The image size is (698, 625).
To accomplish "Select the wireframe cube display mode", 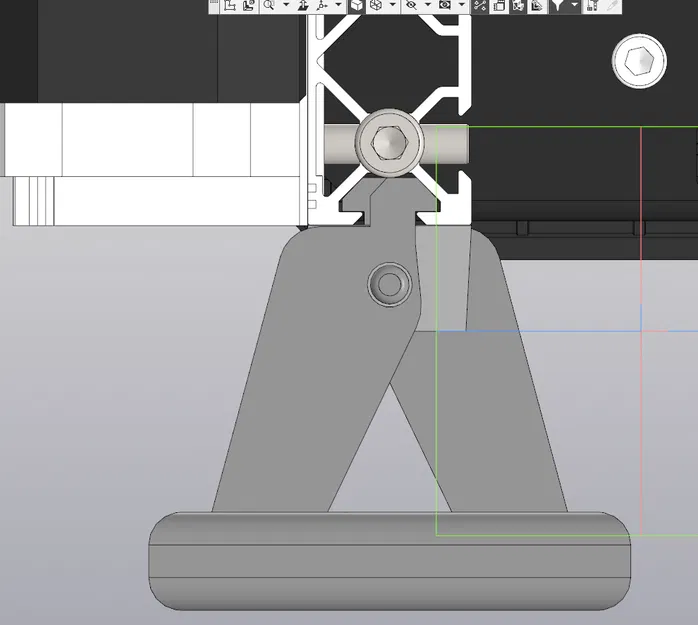I will tap(376, 5).
